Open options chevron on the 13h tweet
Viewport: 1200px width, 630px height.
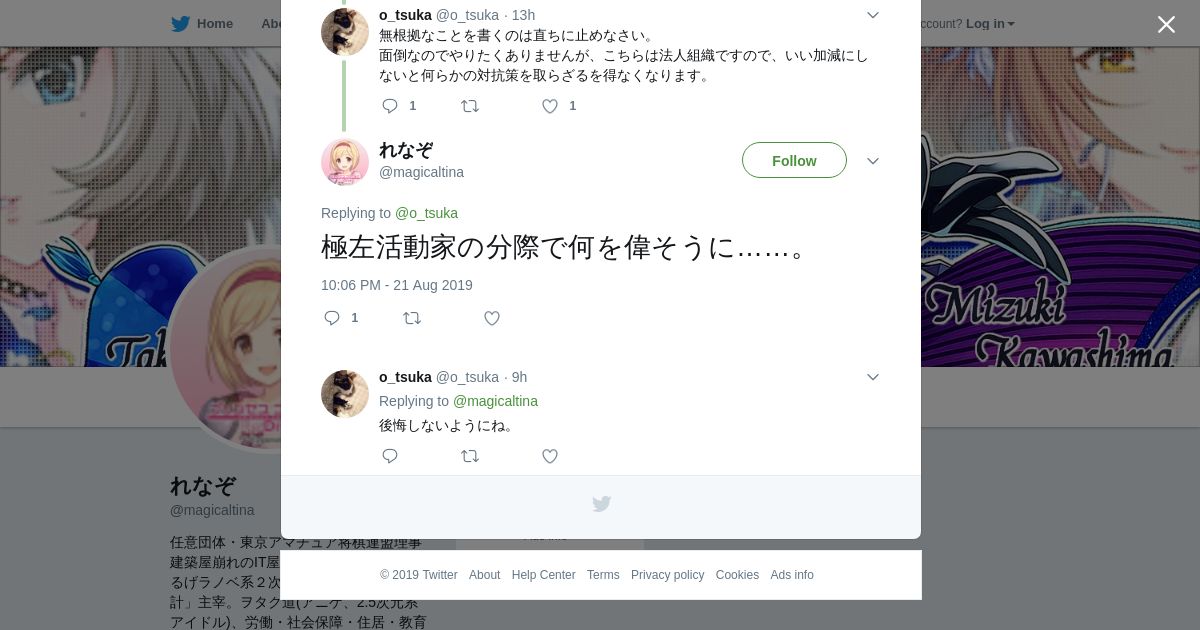[873, 15]
